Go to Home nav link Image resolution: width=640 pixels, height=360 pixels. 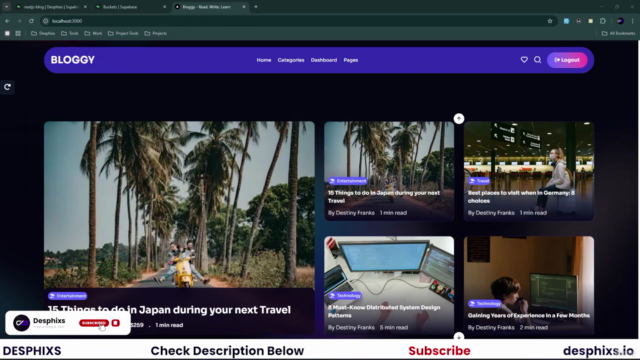[264, 60]
